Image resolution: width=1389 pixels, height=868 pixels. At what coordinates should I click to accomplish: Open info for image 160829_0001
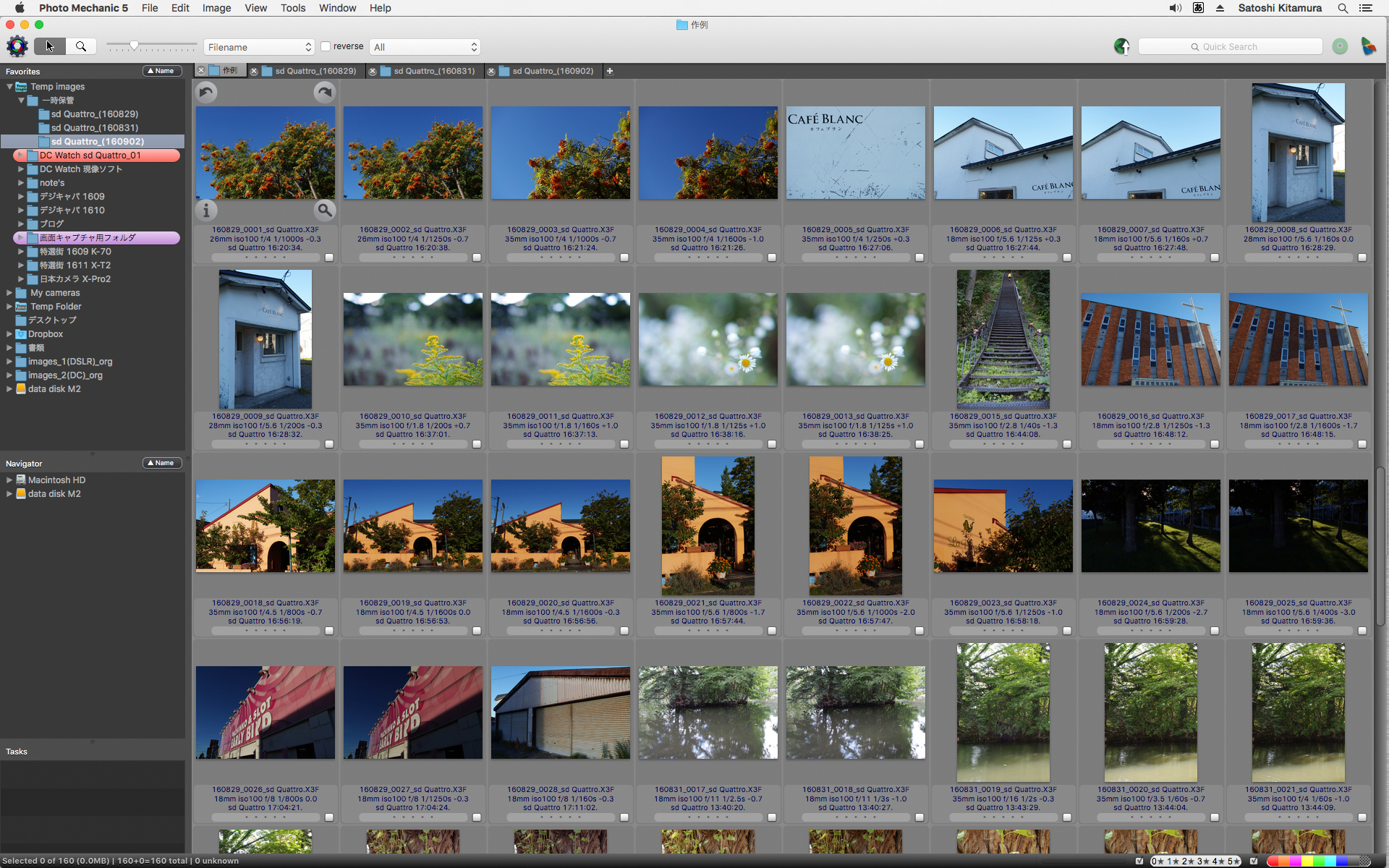pos(206,210)
